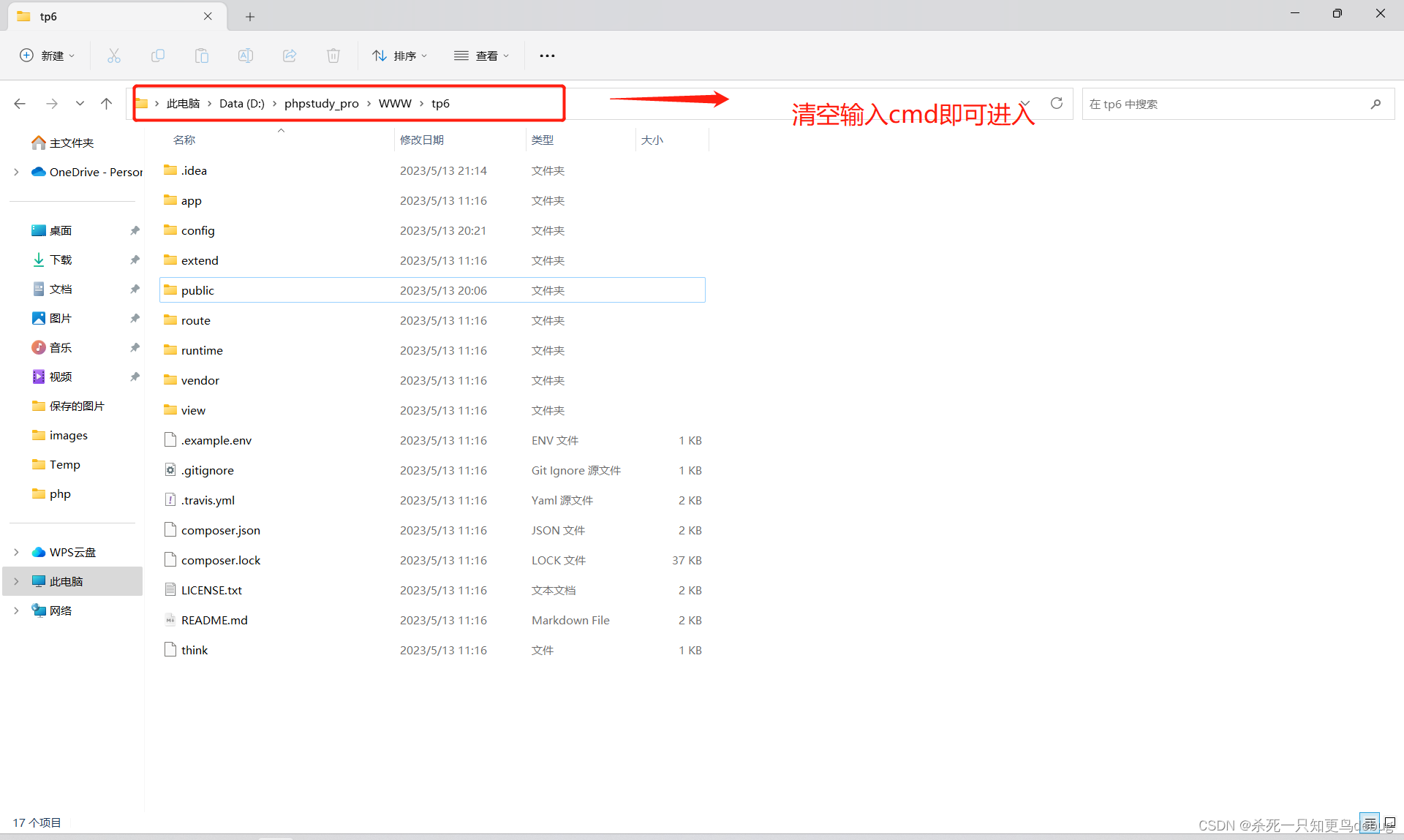Select the .gitignore file icon
Image resolution: width=1404 pixels, height=840 pixels.
[x=170, y=470]
